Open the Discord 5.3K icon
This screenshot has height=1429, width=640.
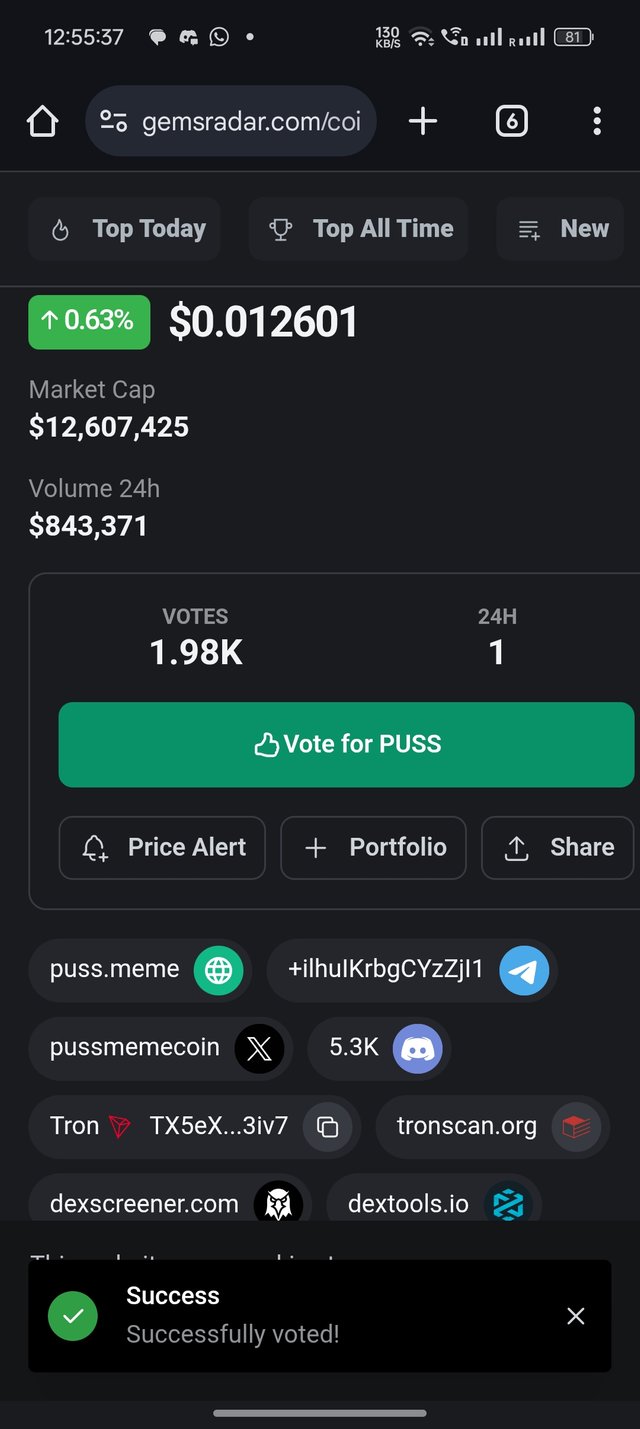417,1048
